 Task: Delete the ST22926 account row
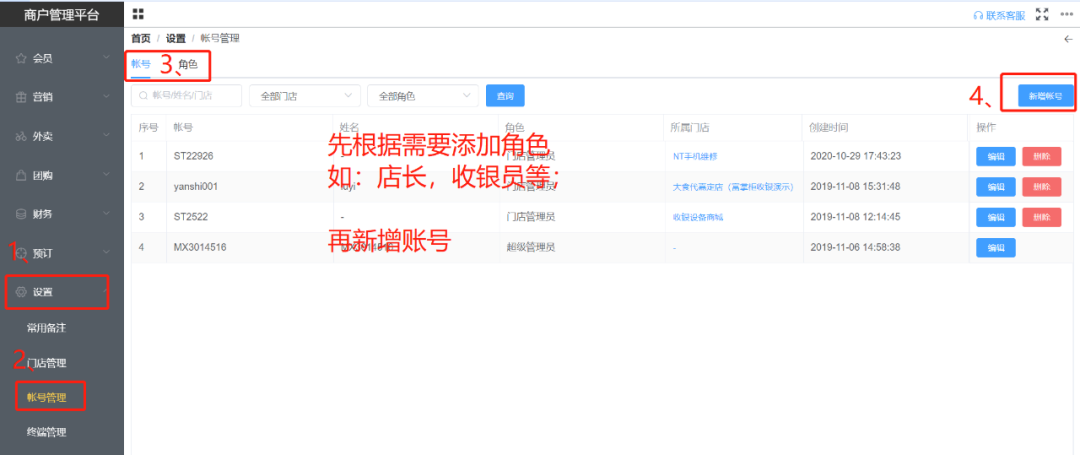pyautogui.click(x=1041, y=156)
